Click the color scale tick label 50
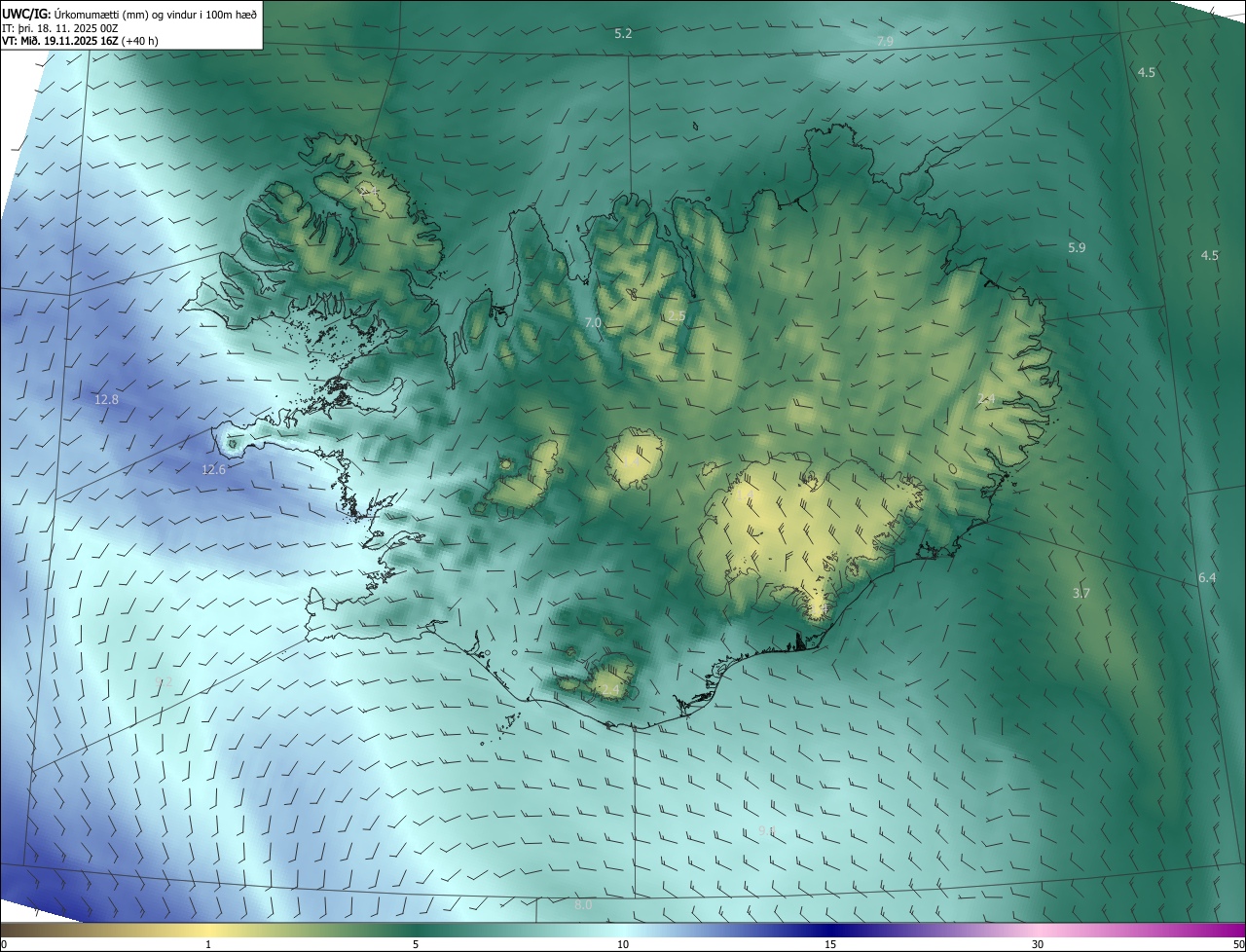1246x952 pixels. (1238, 945)
